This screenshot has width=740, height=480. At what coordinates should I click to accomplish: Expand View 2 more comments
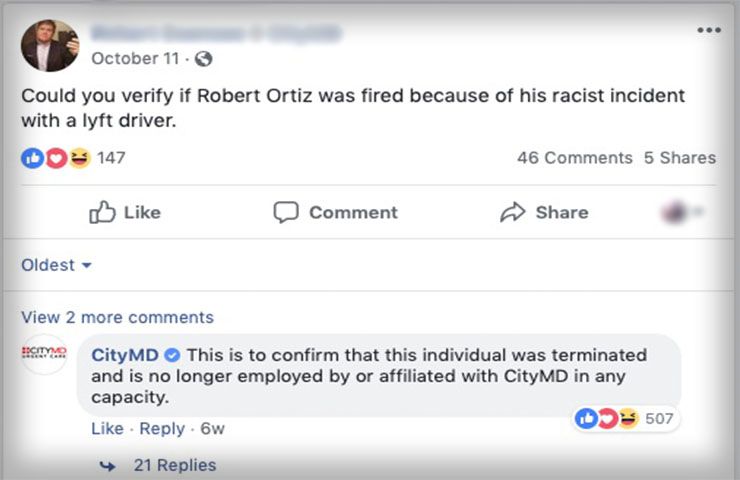(x=117, y=317)
